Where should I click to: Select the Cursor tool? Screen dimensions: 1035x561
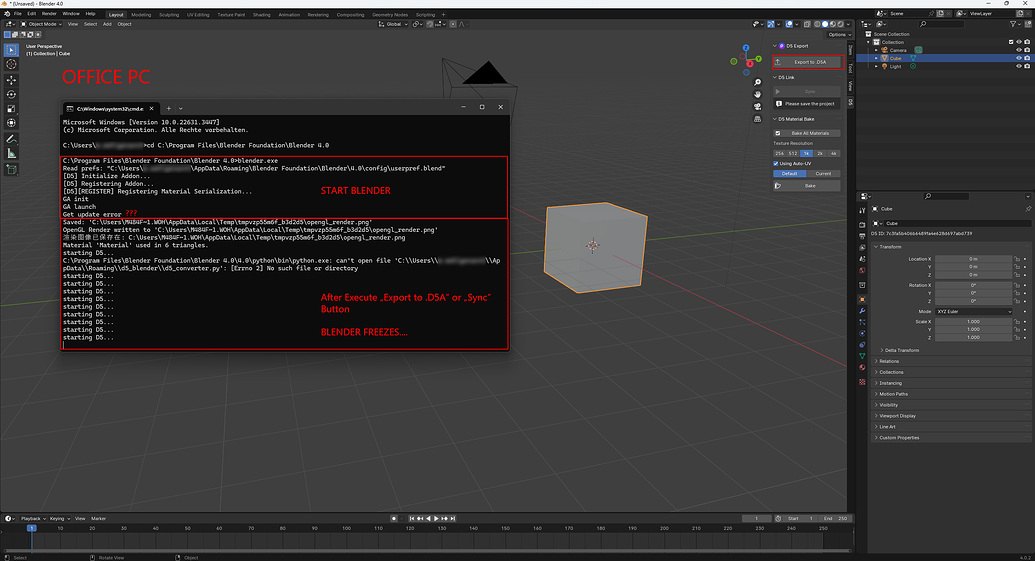point(11,65)
